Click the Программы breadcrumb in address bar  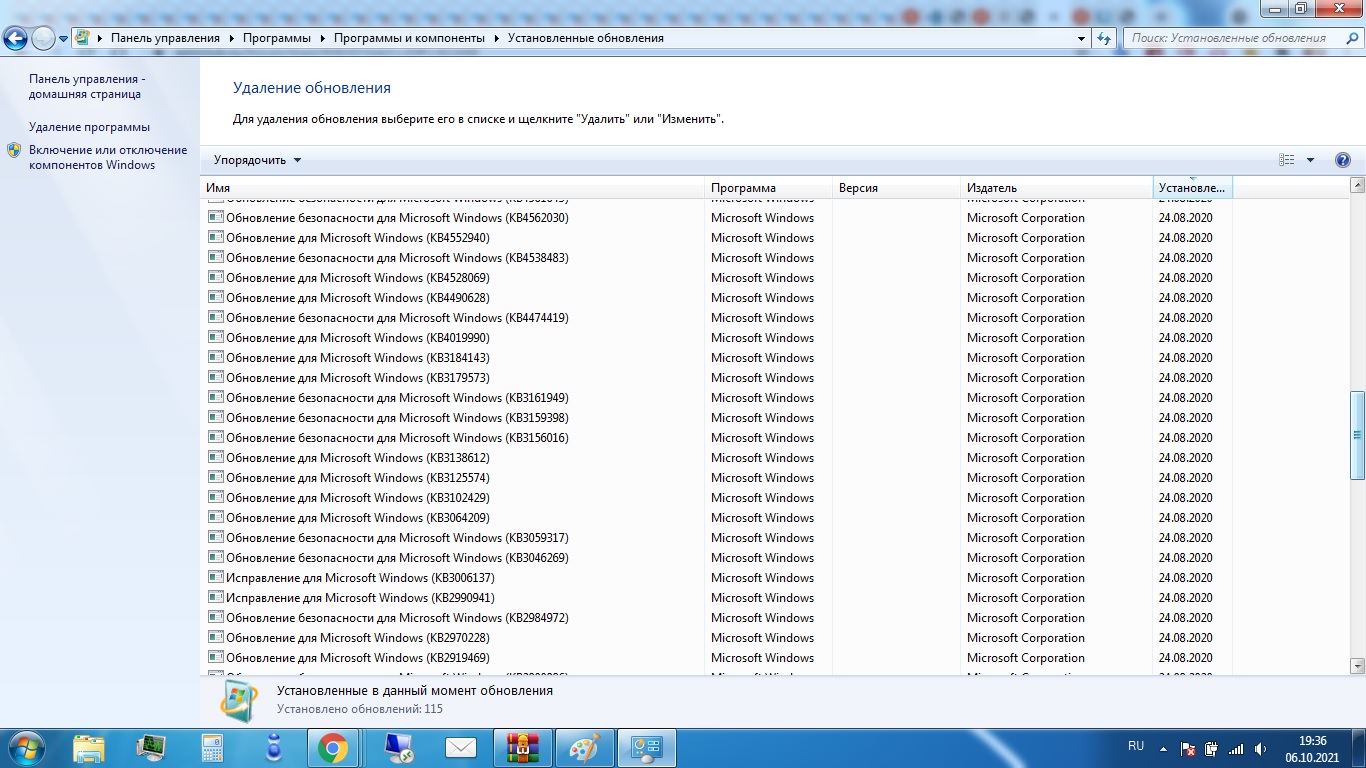coord(281,38)
